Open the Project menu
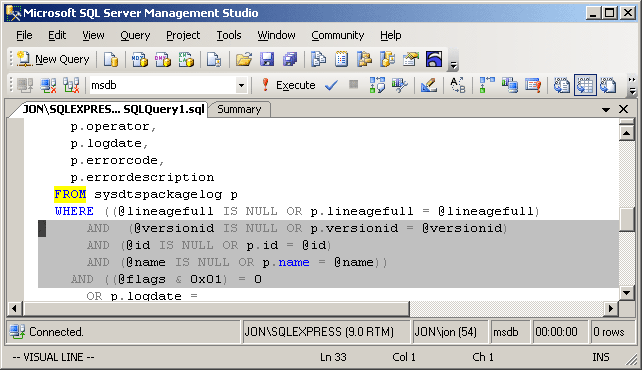 pos(183,36)
